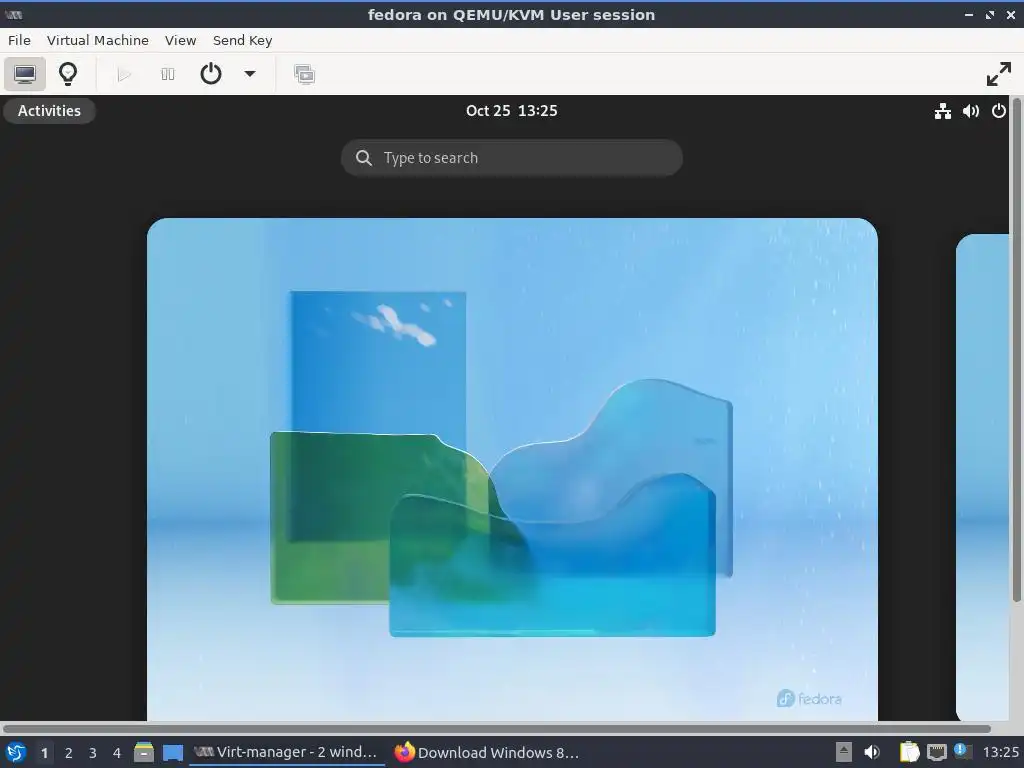This screenshot has height=768, width=1024.
Task: Click the horizontal scrollbar of viewer
Action: pyautogui.click(x=496, y=728)
